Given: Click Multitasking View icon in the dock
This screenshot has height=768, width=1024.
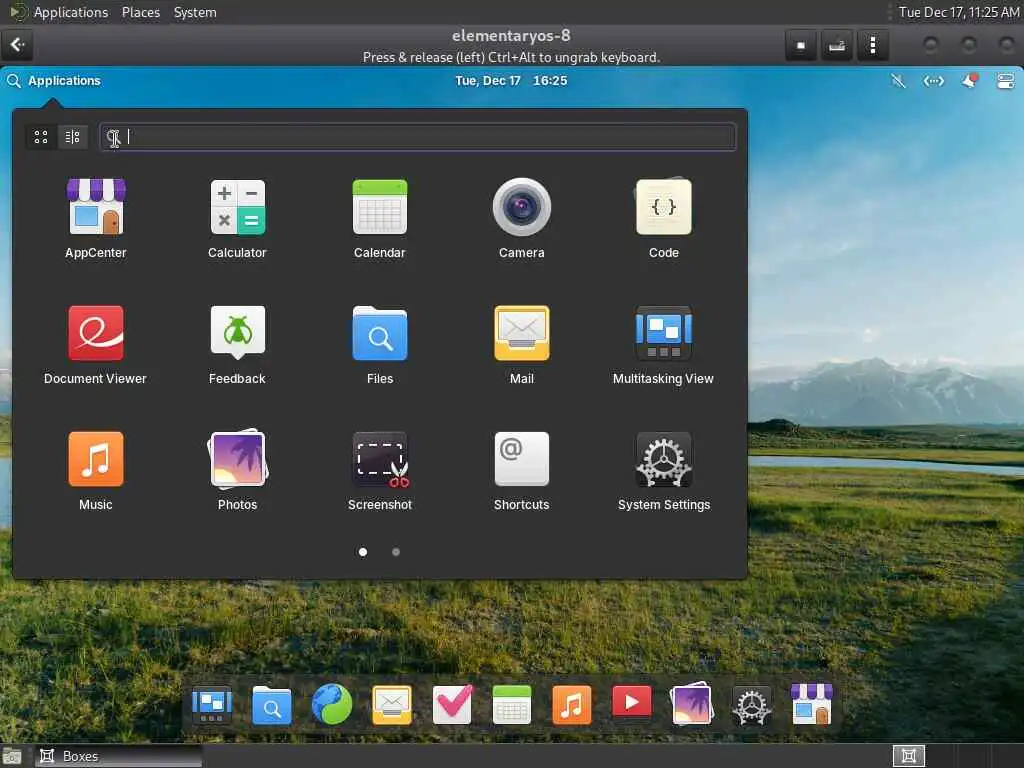Looking at the screenshot, I should pos(212,705).
